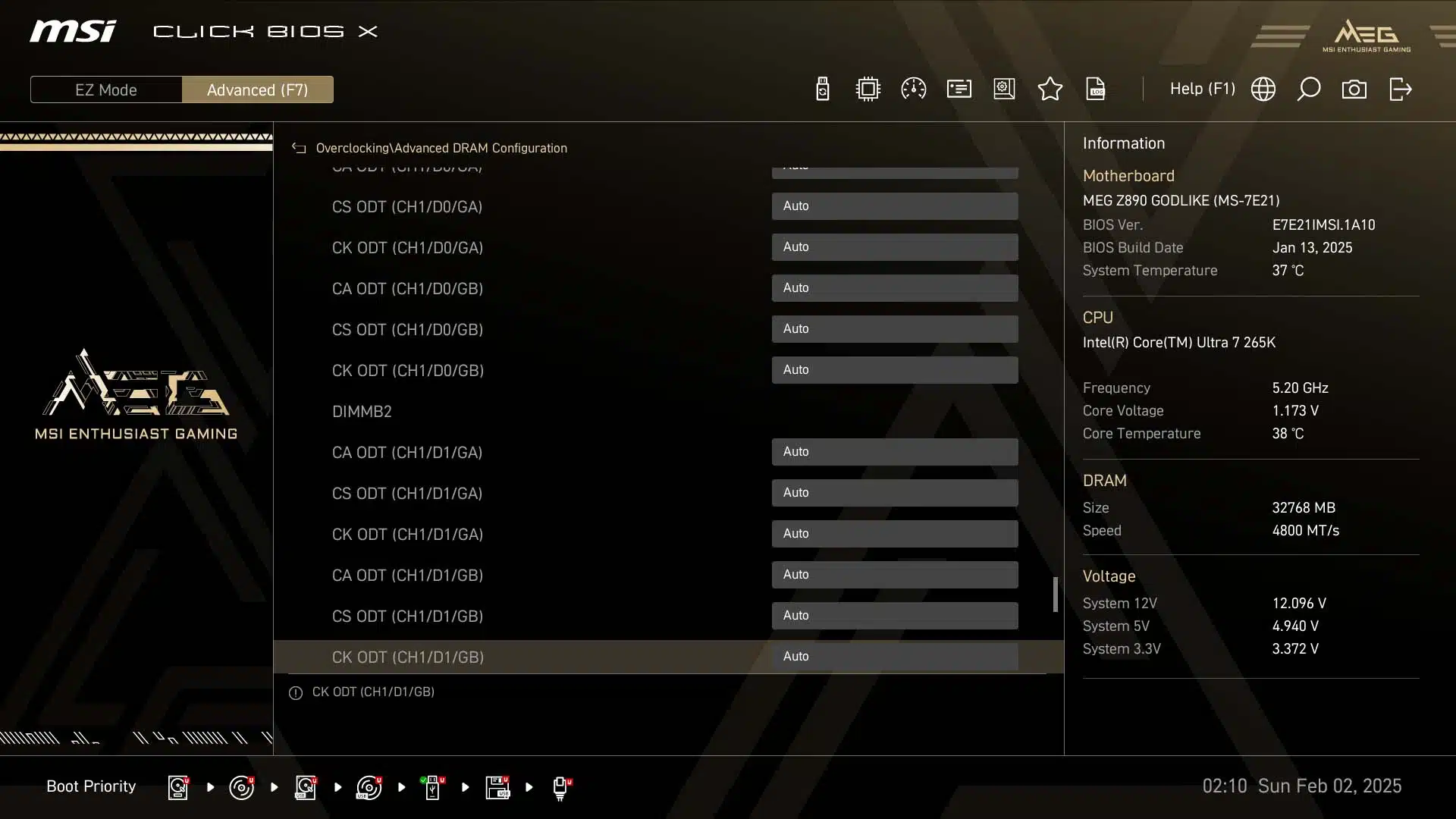This screenshot has width=1456, height=819.
Task: Select the CS ODT (CH1/D1/GB) label
Action: [x=407, y=617]
